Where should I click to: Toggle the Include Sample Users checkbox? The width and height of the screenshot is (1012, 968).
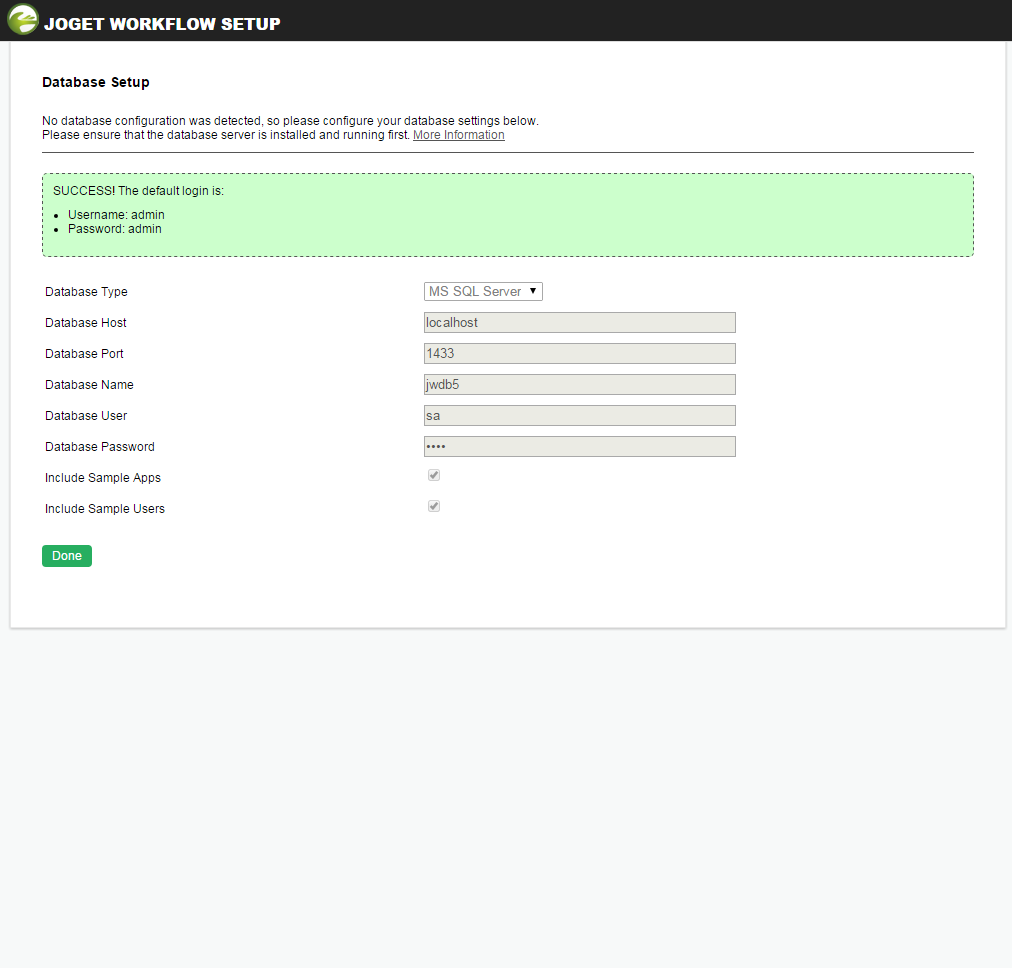coord(434,506)
